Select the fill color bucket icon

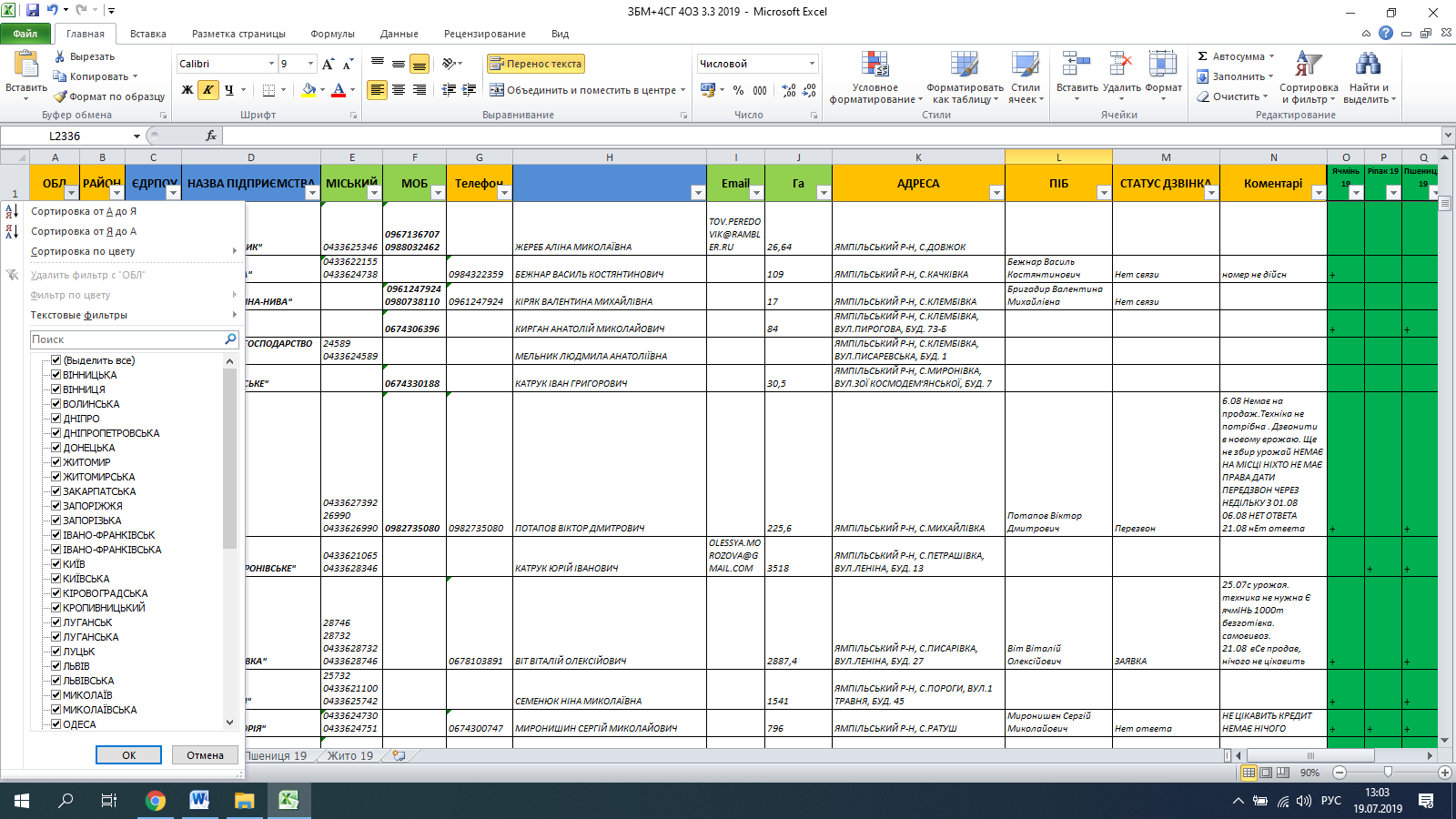pyautogui.click(x=308, y=89)
